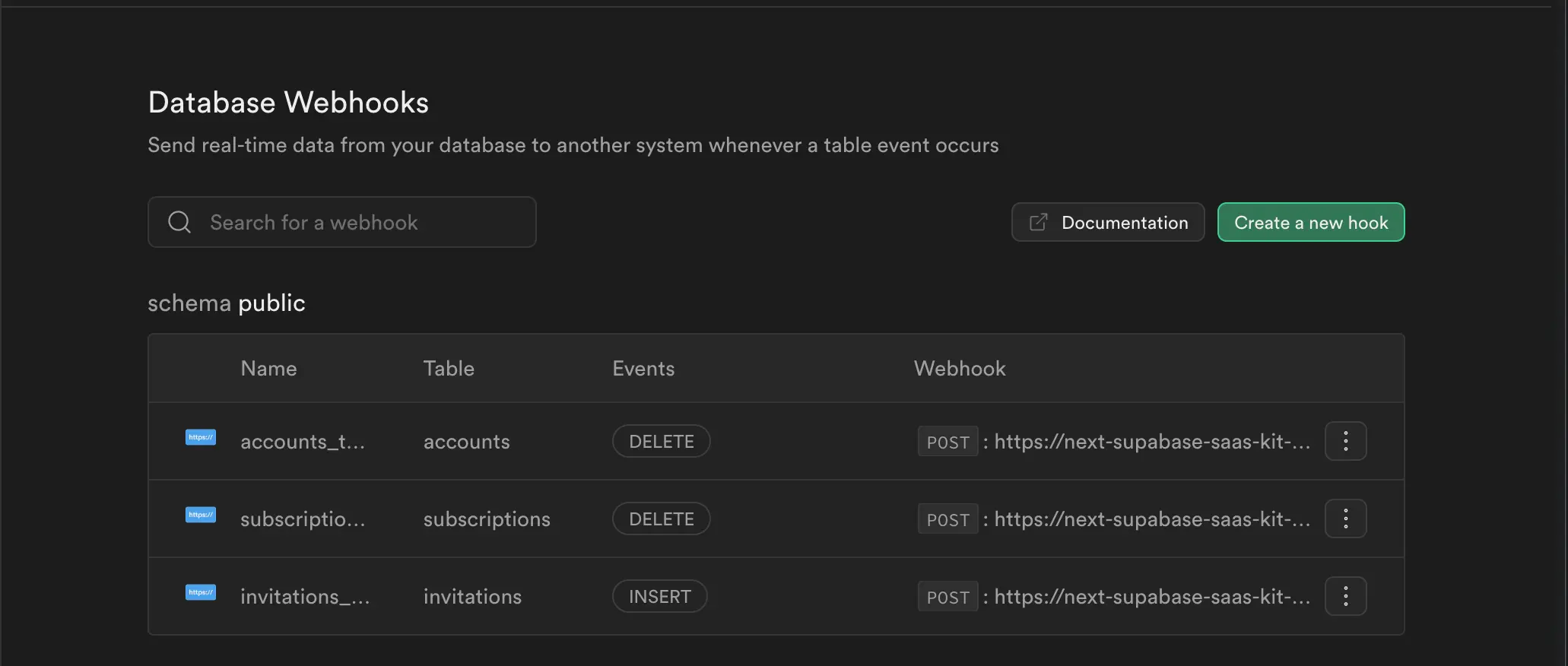
Task: Open the three-dot menu for the invitations webhook
Action: pyautogui.click(x=1345, y=596)
